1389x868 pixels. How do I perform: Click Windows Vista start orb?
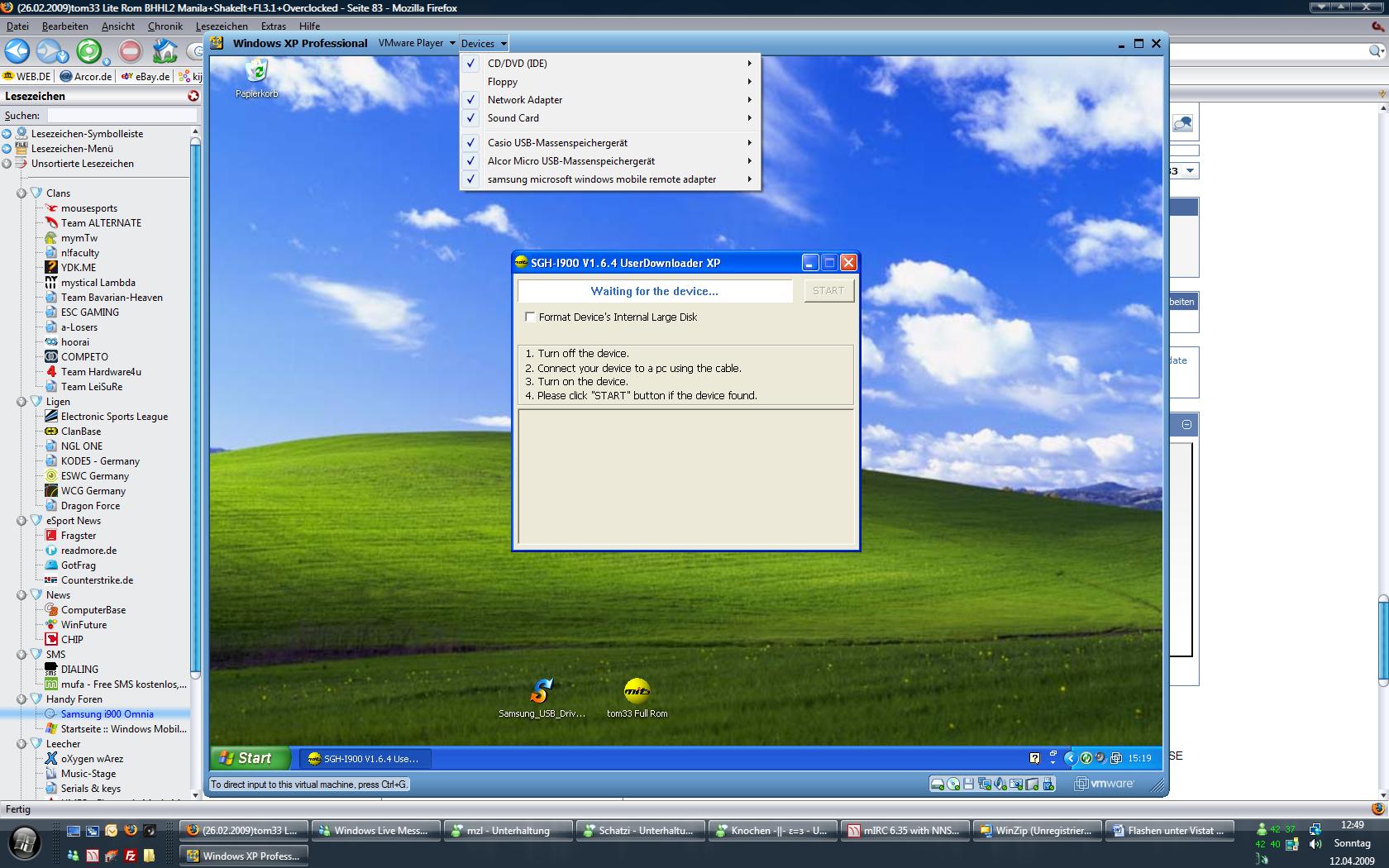[x=24, y=844]
